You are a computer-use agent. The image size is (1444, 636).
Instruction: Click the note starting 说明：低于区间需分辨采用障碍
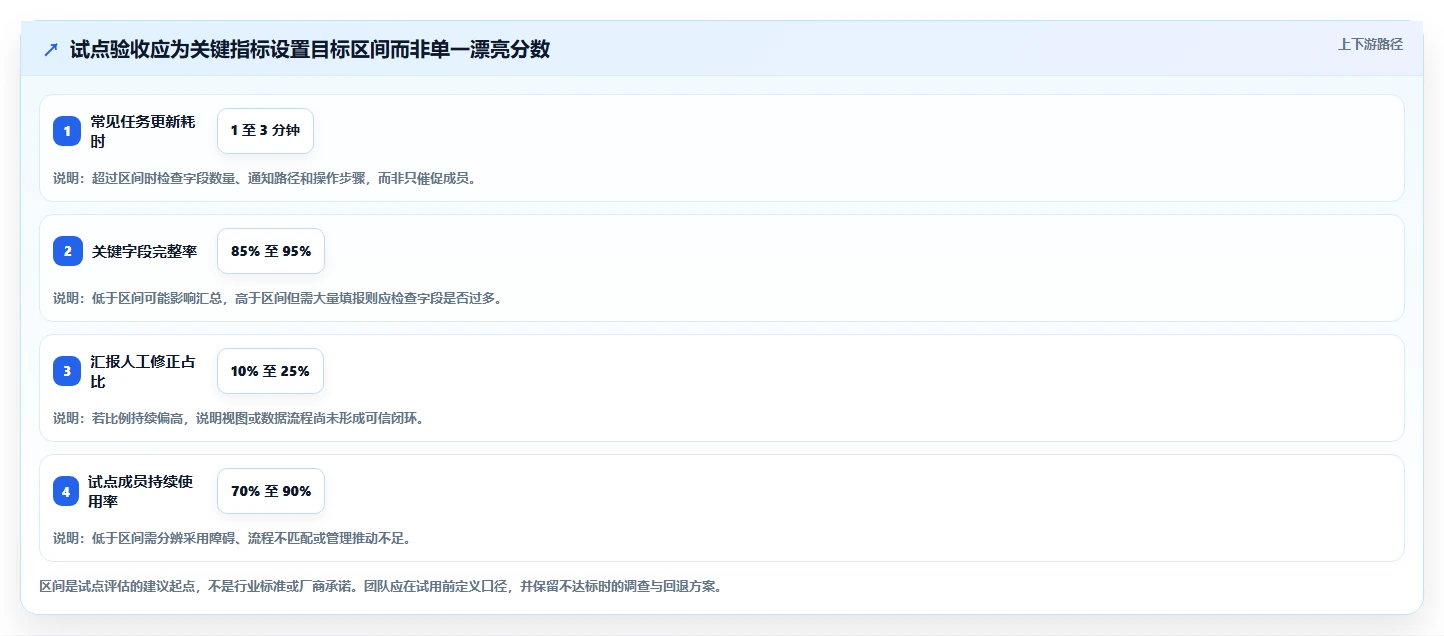click(232, 539)
